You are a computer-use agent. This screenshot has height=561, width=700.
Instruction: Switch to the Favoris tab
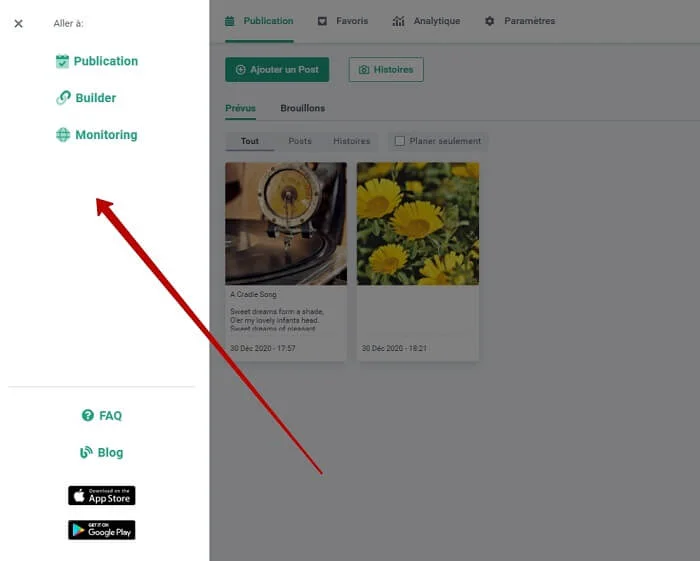342,21
